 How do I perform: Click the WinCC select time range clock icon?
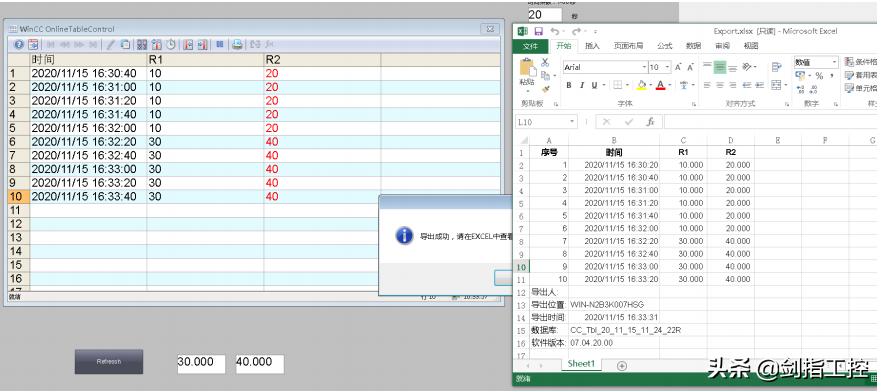point(171,44)
